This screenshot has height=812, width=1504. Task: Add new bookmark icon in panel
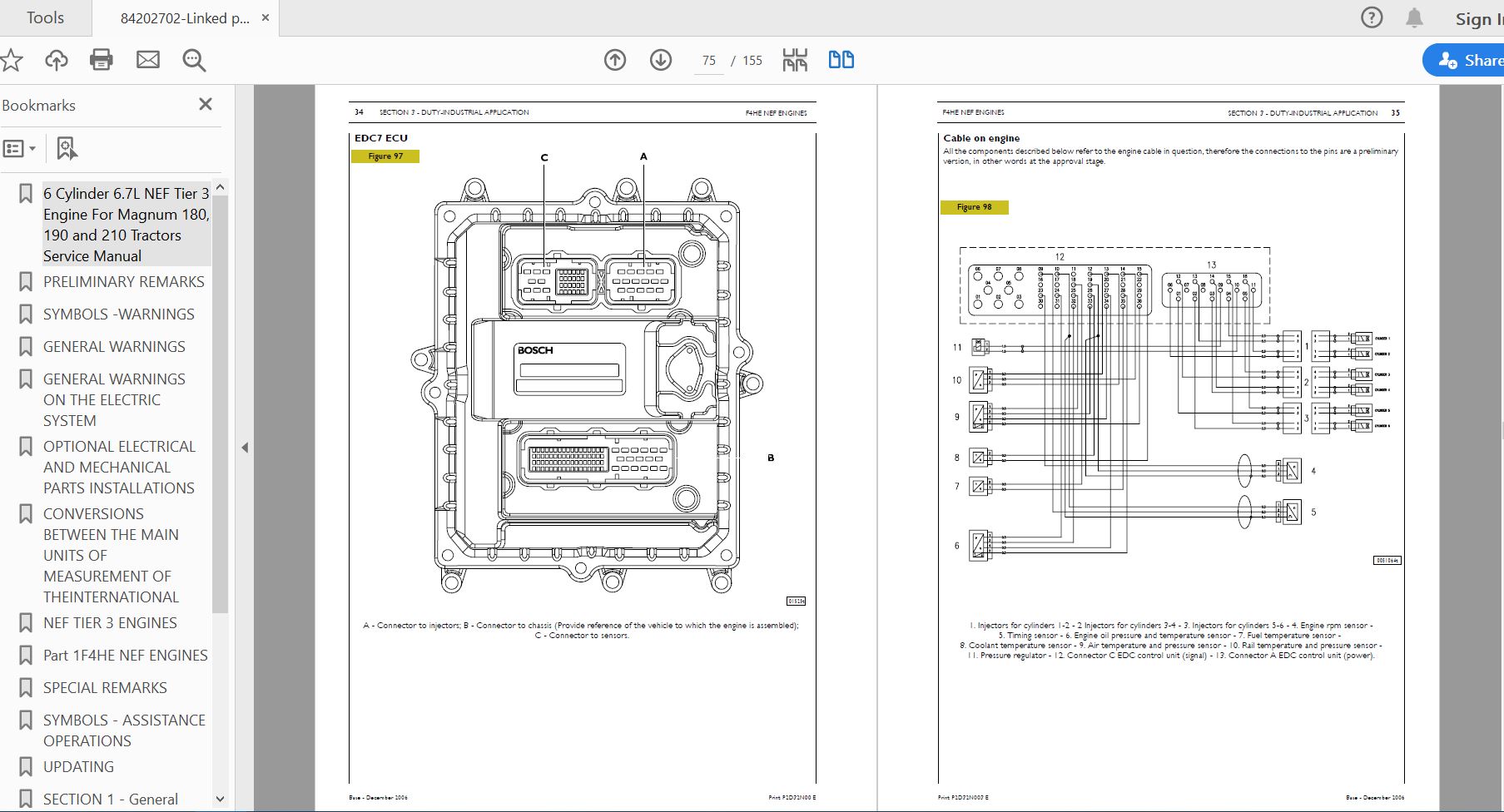tap(67, 149)
